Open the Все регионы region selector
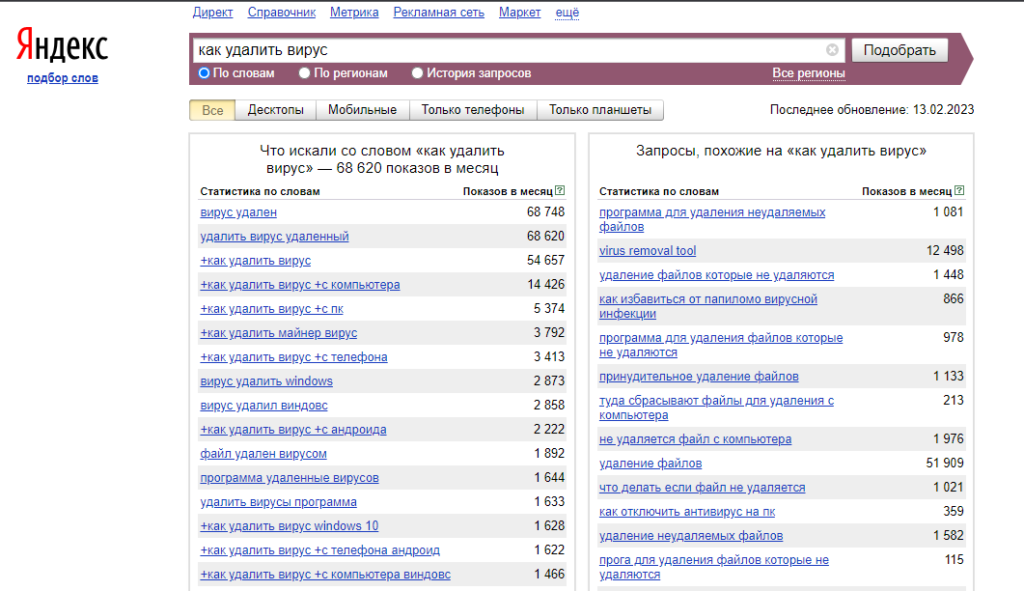Image resolution: width=1024 pixels, height=591 pixels. tap(808, 73)
